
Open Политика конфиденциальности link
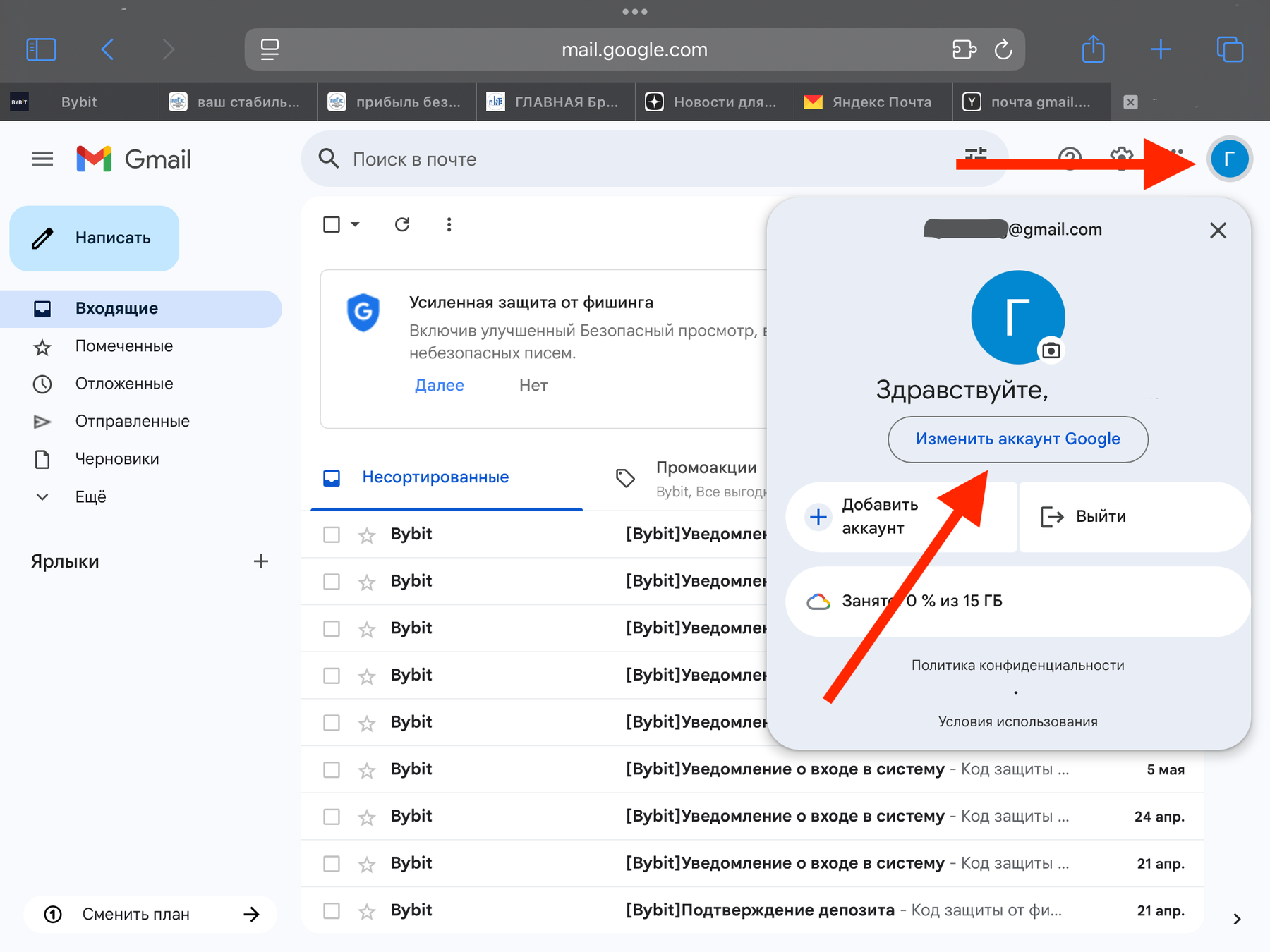pos(1017,665)
